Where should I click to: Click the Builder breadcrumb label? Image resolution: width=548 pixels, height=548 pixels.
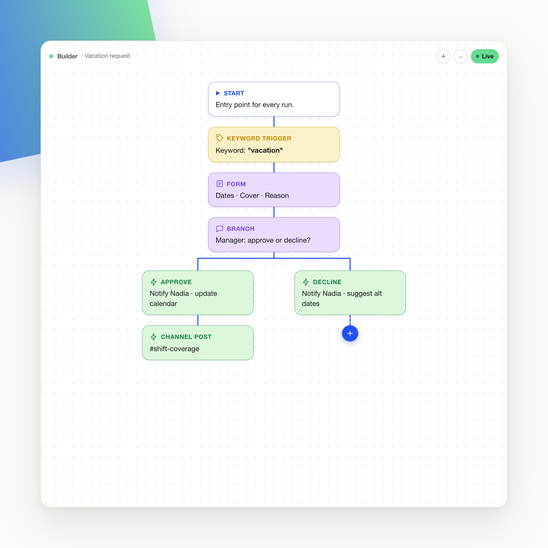[67, 56]
